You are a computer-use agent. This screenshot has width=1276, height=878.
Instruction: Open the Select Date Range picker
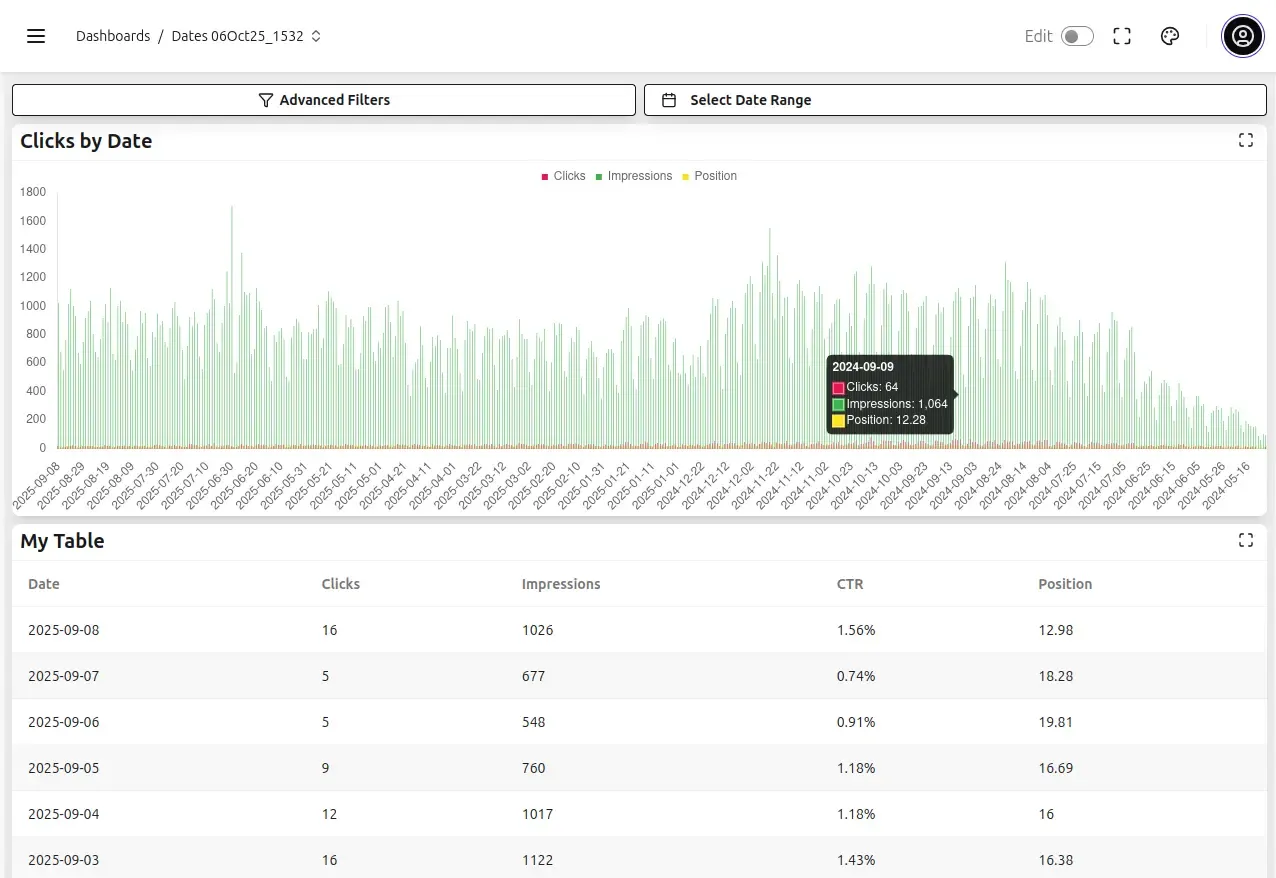coord(955,100)
